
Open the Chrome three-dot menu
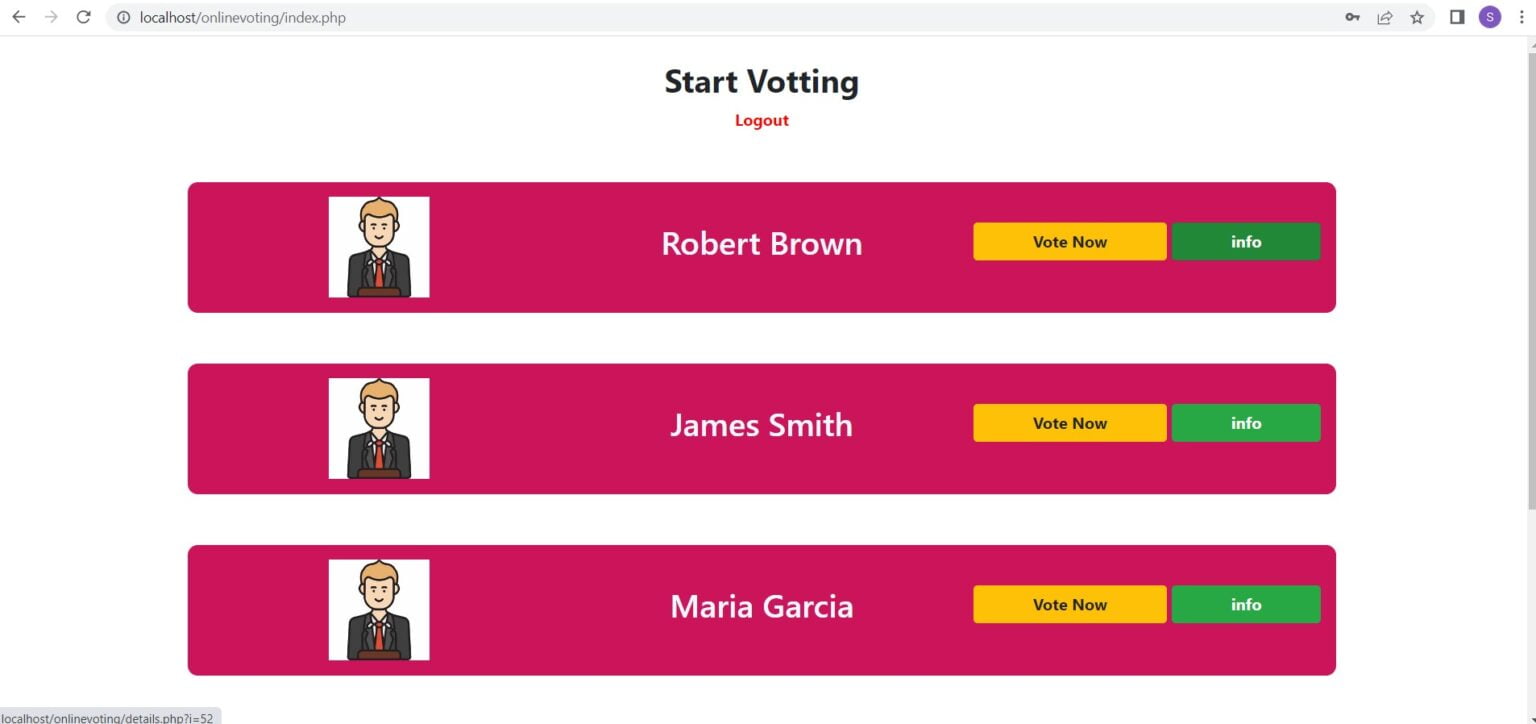pyautogui.click(x=1521, y=17)
